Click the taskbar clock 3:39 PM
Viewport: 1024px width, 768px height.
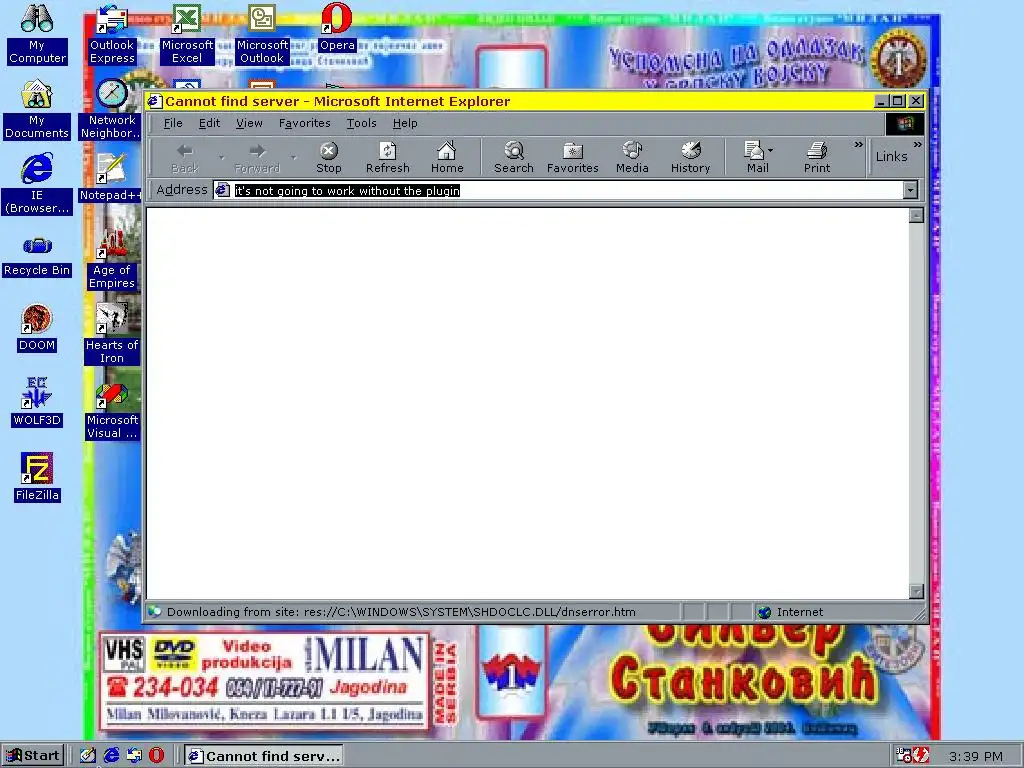976,756
